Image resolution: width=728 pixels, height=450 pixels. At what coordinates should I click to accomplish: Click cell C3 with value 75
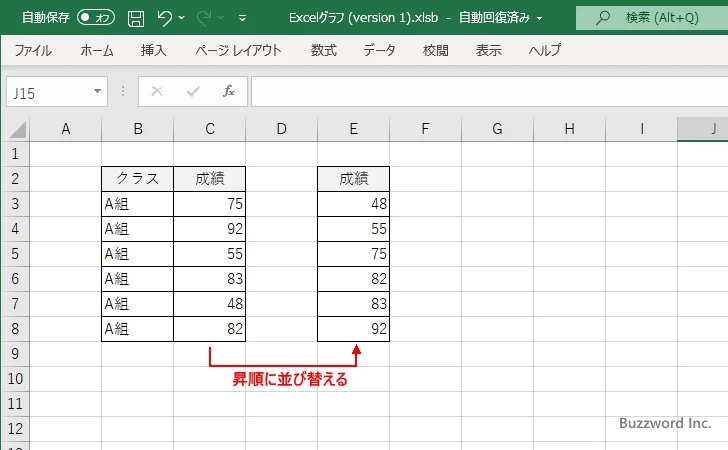coord(209,204)
